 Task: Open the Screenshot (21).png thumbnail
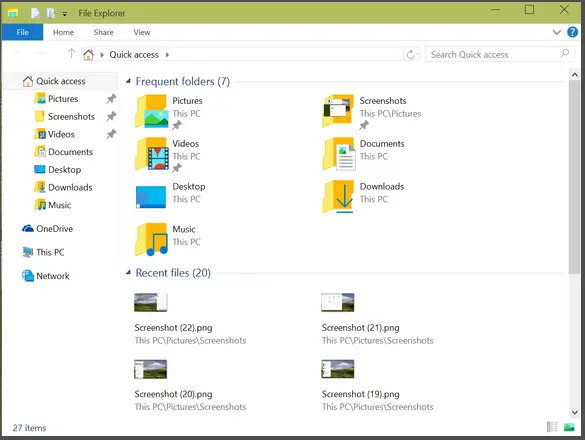point(338,302)
